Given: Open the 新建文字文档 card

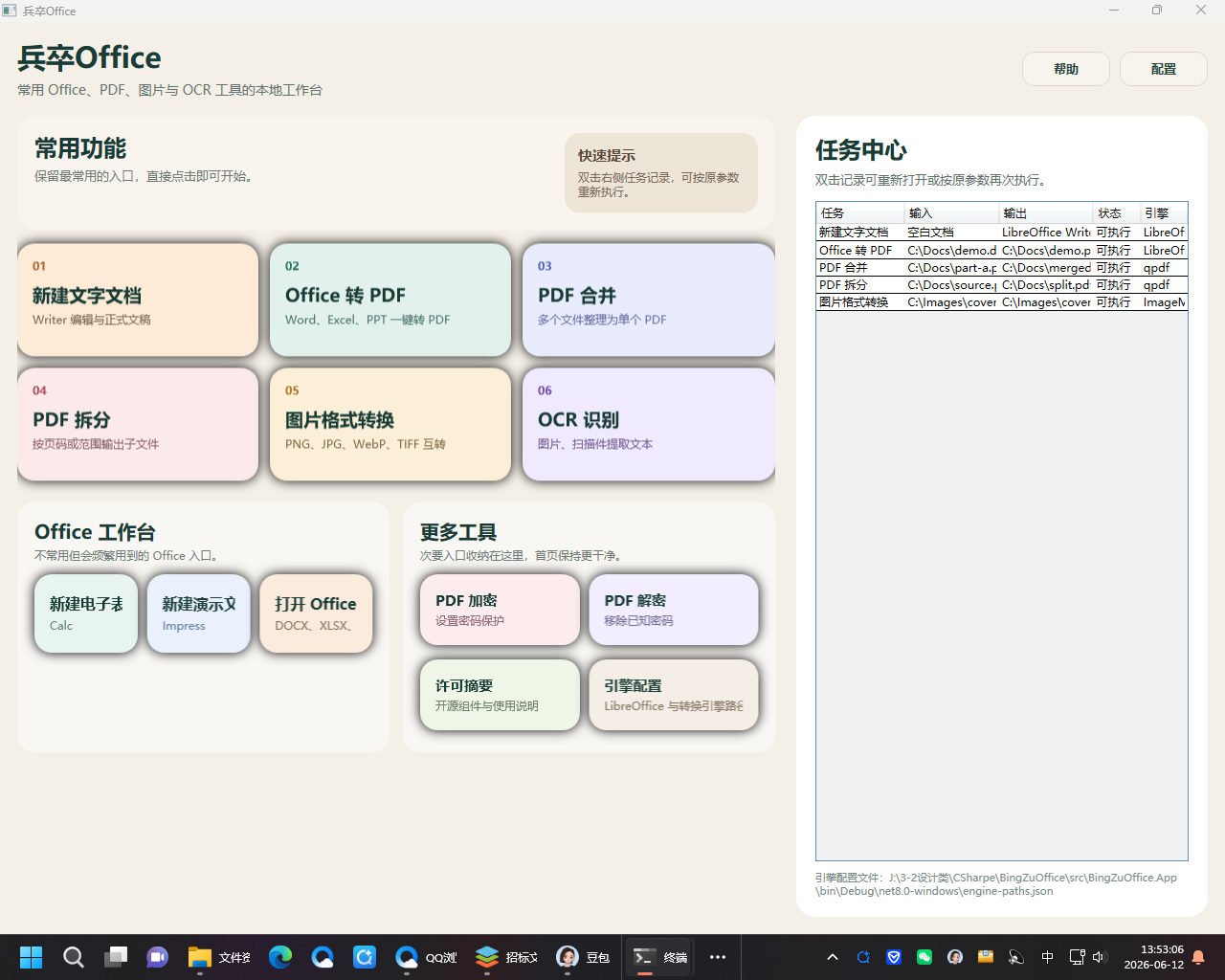Looking at the screenshot, I should click(x=138, y=300).
